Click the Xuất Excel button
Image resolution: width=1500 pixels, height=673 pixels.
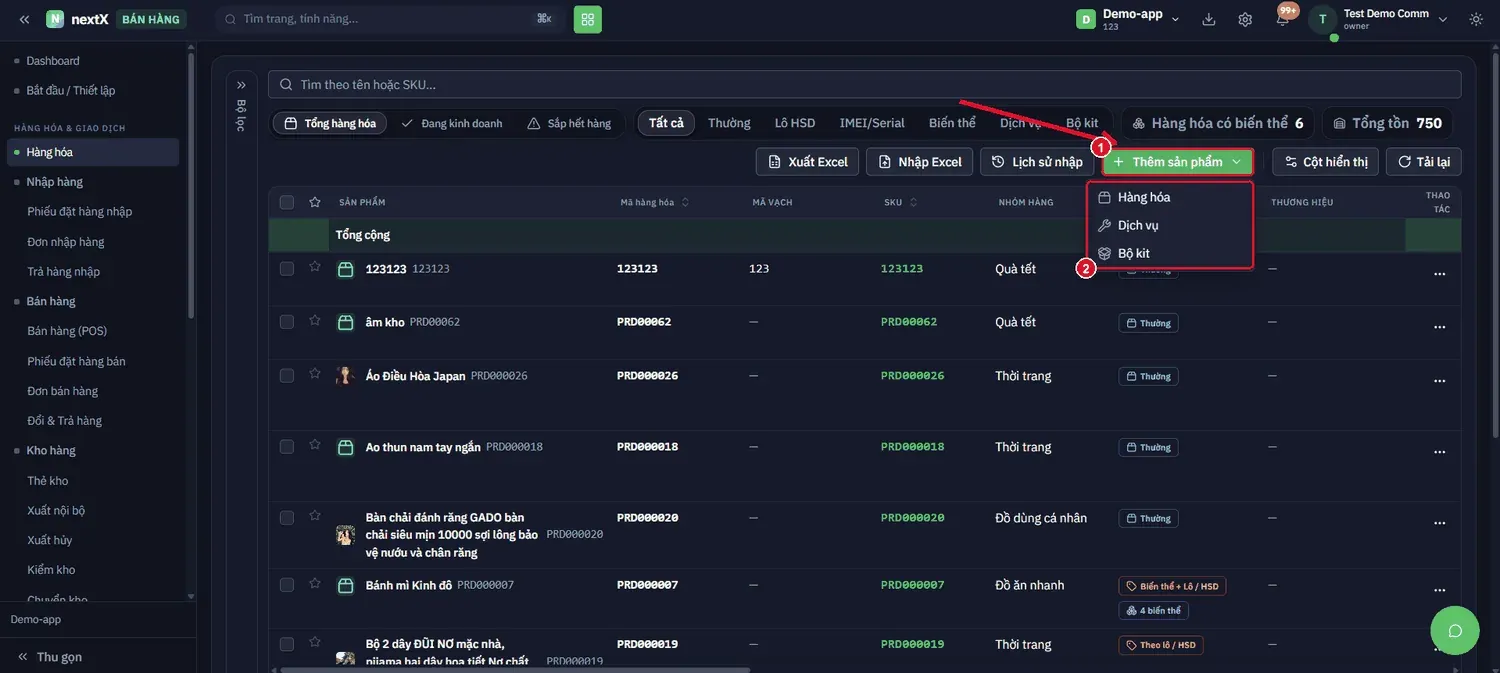coord(807,162)
